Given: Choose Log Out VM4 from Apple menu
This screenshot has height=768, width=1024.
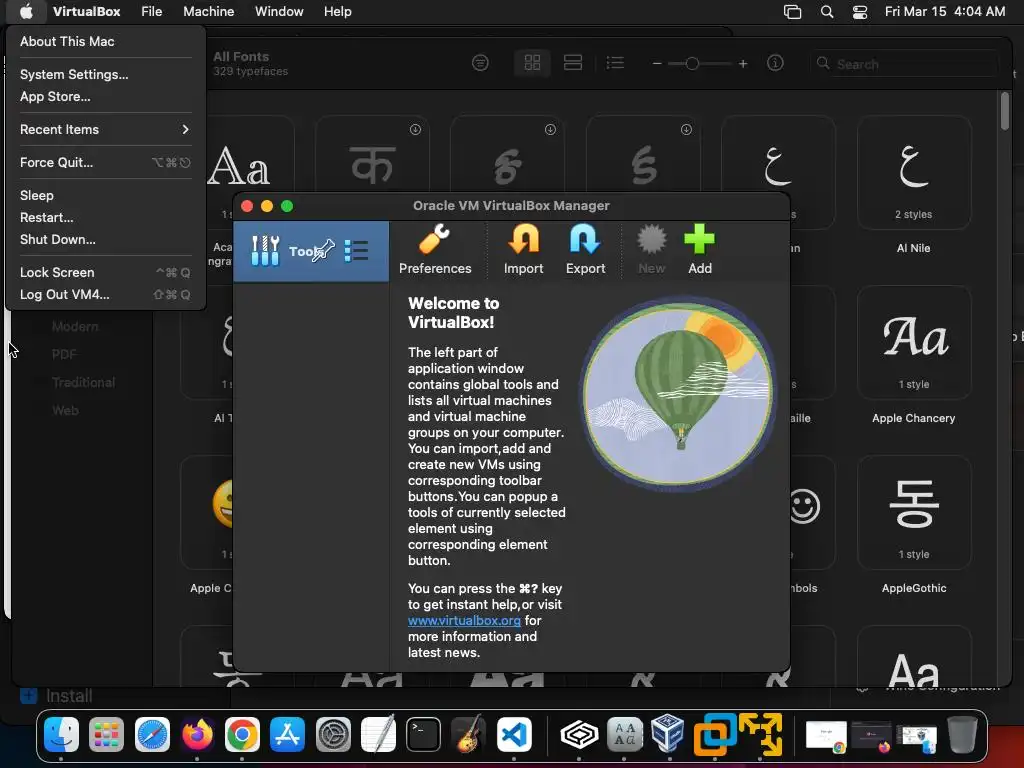Looking at the screenshot, I should click(106, 295).
